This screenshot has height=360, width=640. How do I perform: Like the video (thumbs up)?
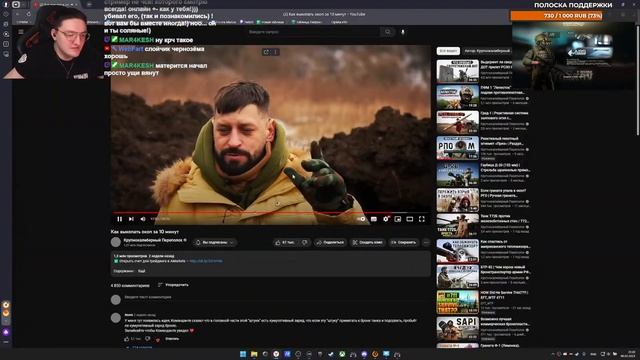(284, 242)
